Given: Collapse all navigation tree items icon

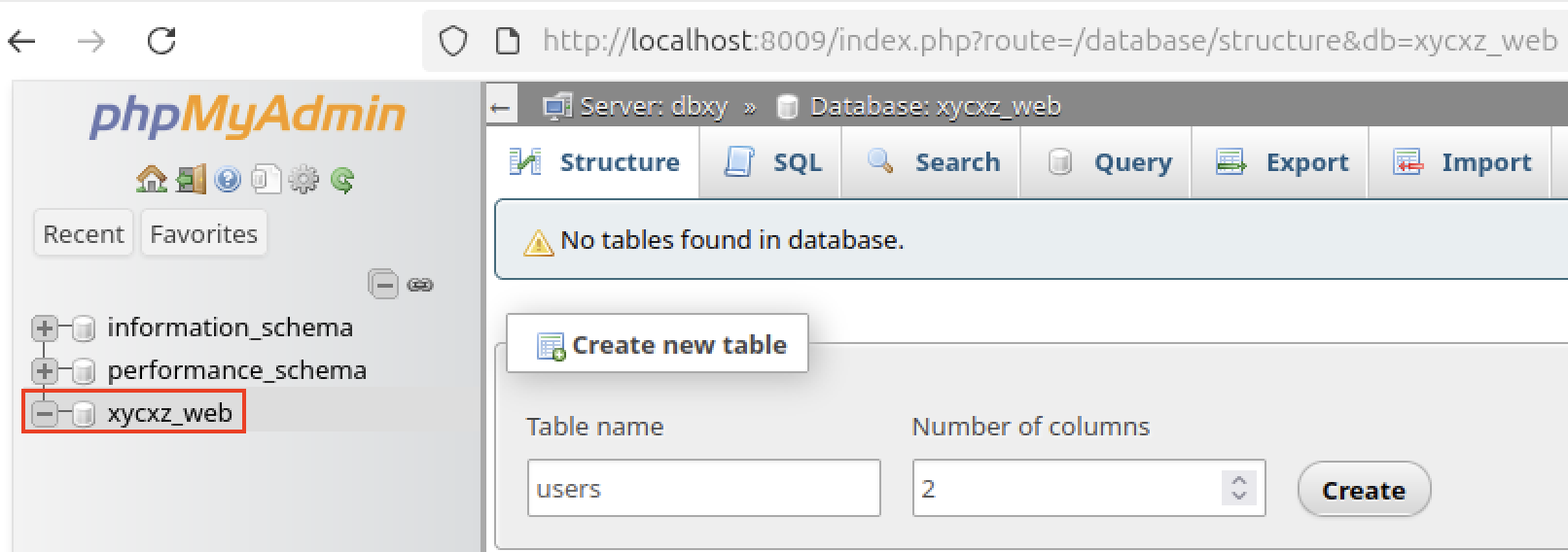Looking at the screenshot, I should pyautogui.click(x=383, y=284).
